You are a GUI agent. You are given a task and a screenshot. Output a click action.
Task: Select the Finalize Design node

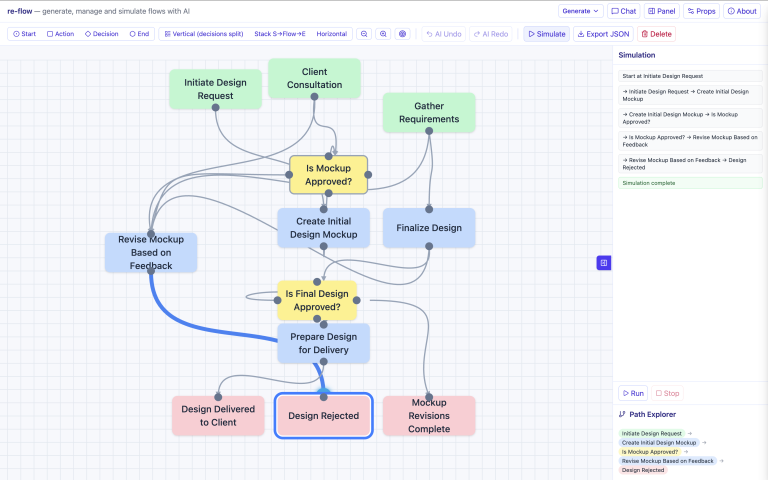pos(429,228)
